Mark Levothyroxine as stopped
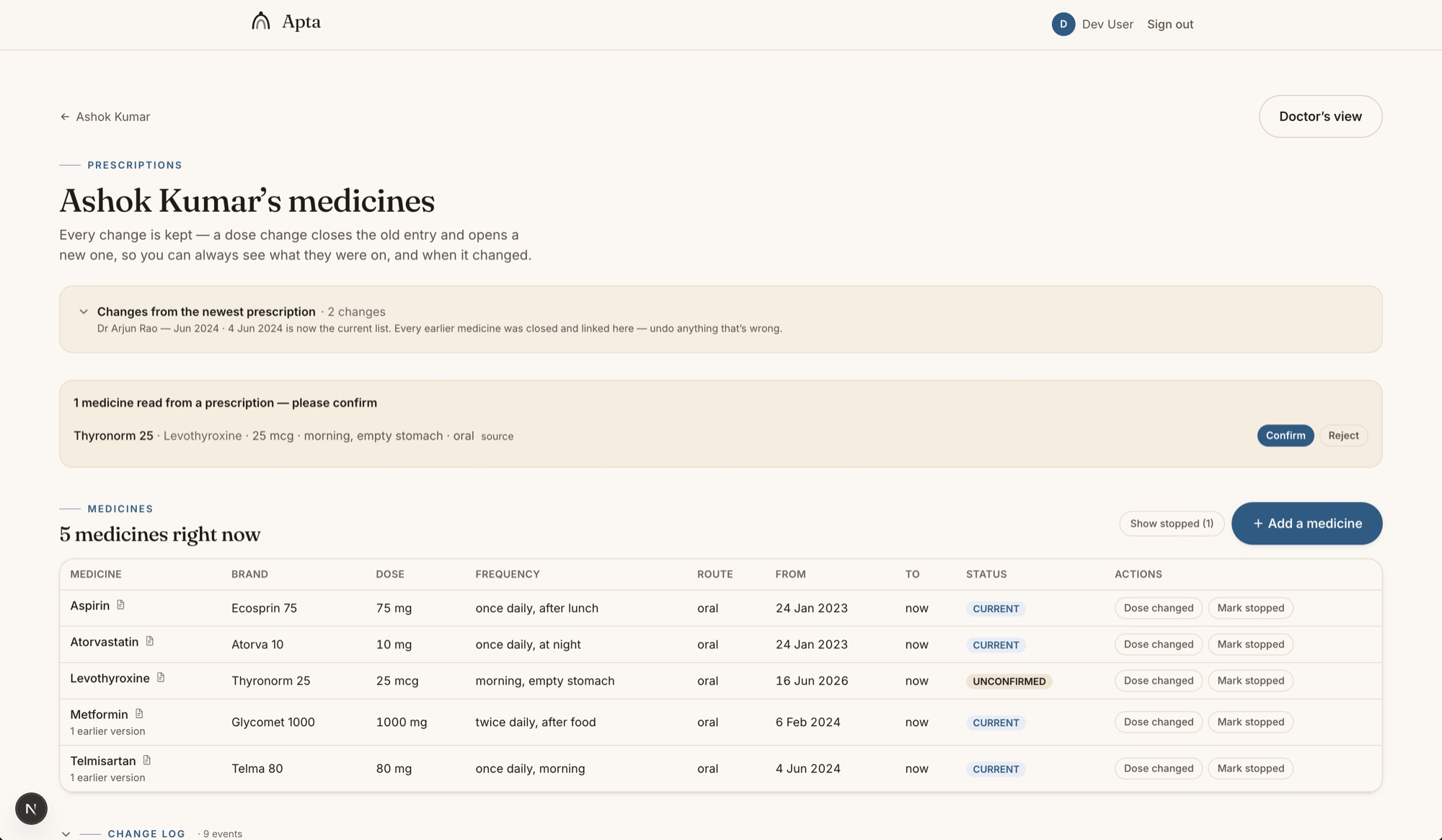1442x840 pixels. click(x=1250, y=681)
